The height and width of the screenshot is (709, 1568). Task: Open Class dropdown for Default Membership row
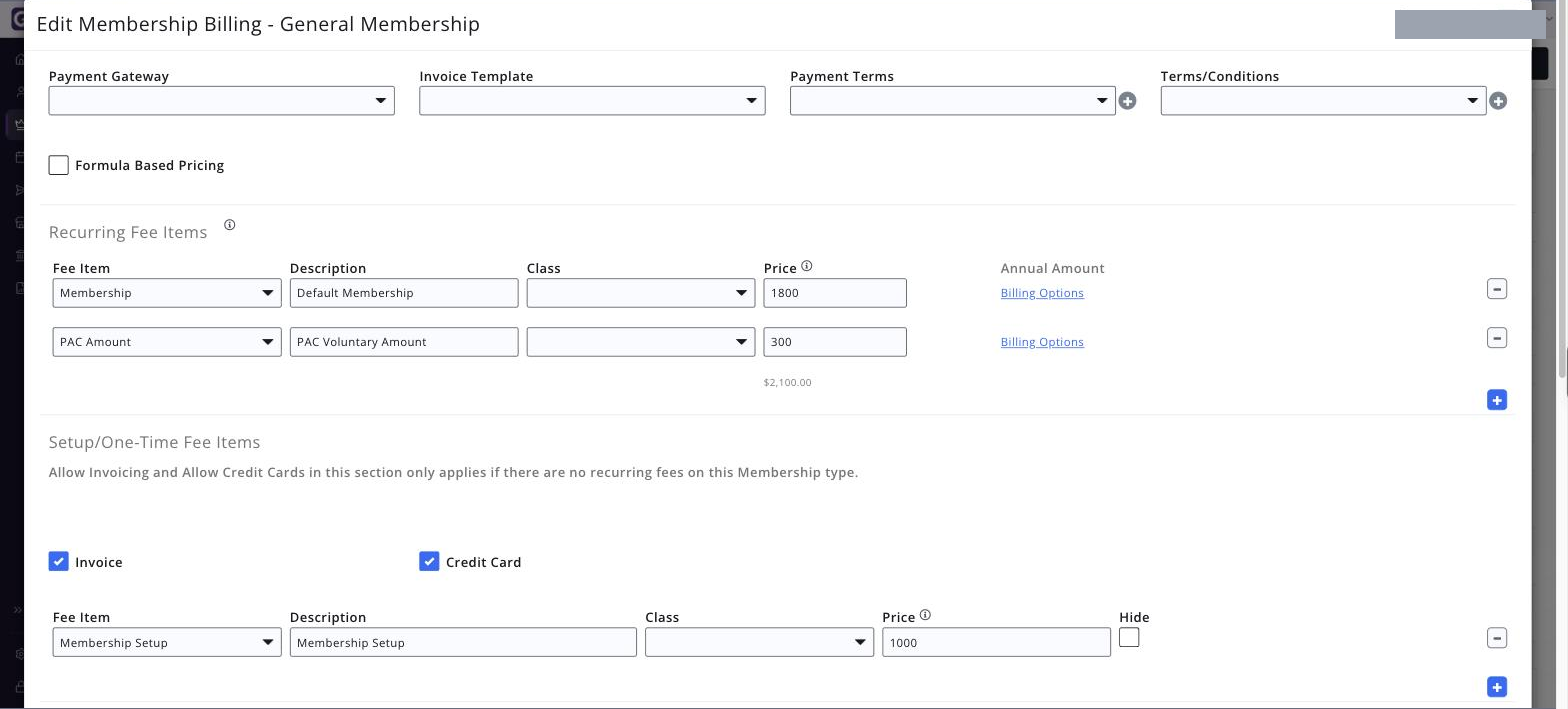[x=641, y=293]
